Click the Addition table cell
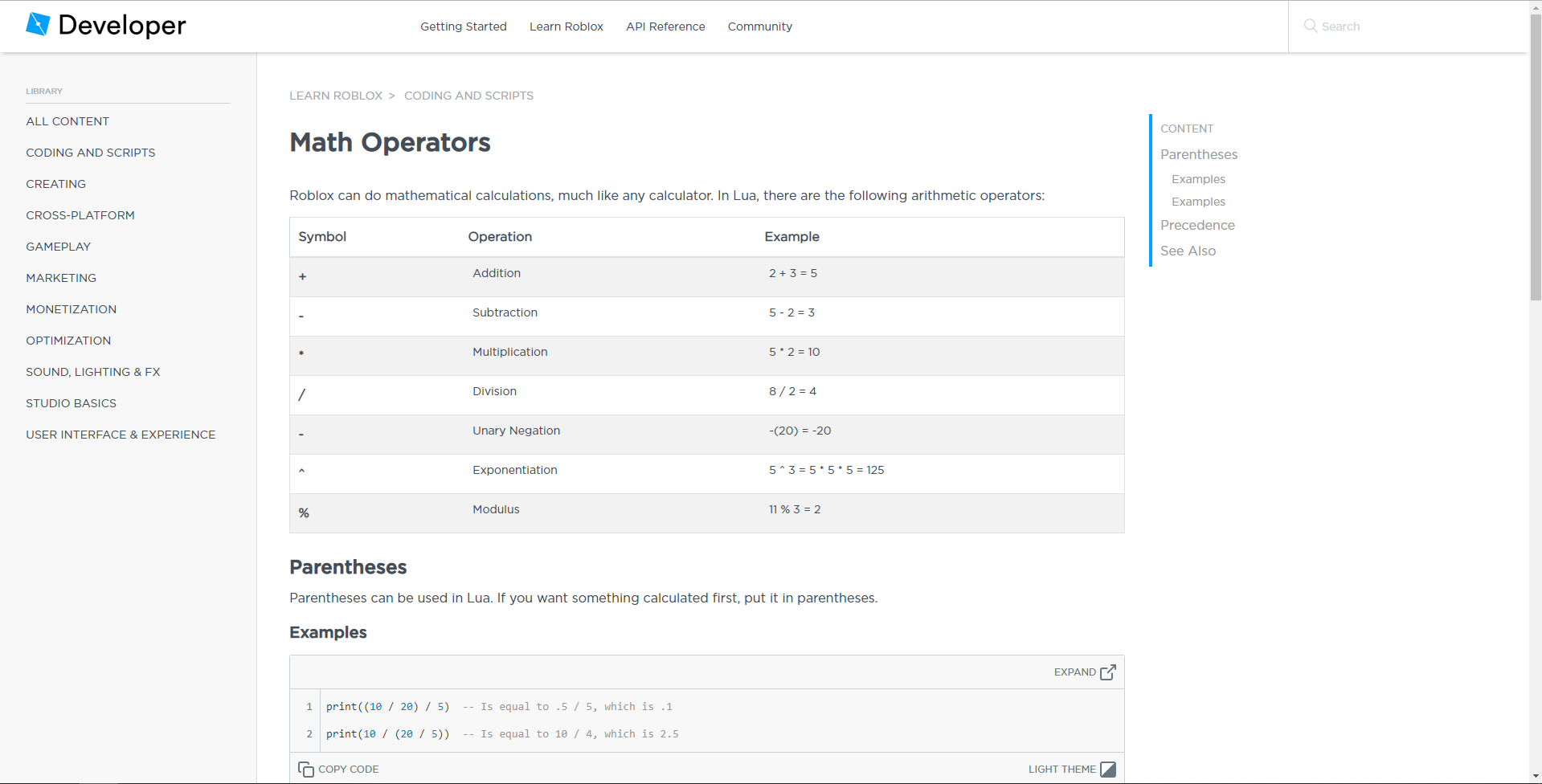Image resolution: width=1542 pixels, height=784 pixels. click(x=497, y=273)
